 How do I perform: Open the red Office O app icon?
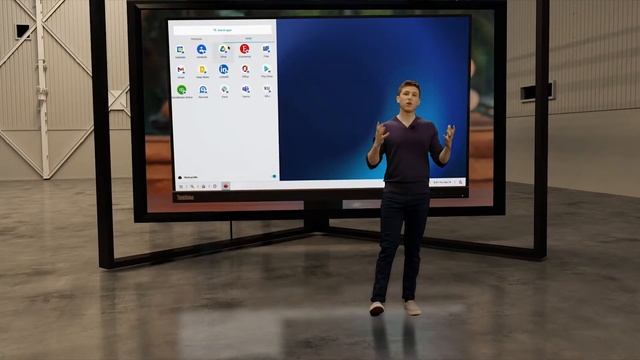point(245,69)
